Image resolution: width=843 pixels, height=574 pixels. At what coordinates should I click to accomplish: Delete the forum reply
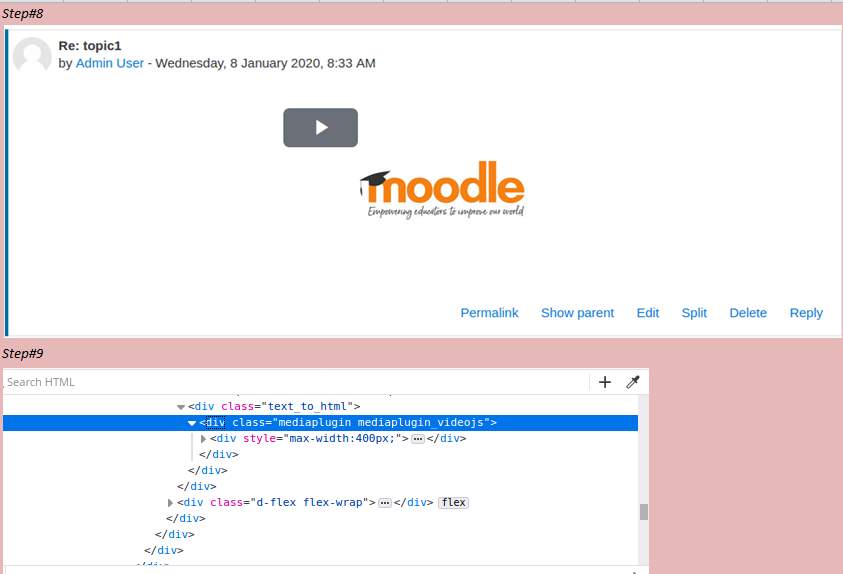(x=748, y=313)
